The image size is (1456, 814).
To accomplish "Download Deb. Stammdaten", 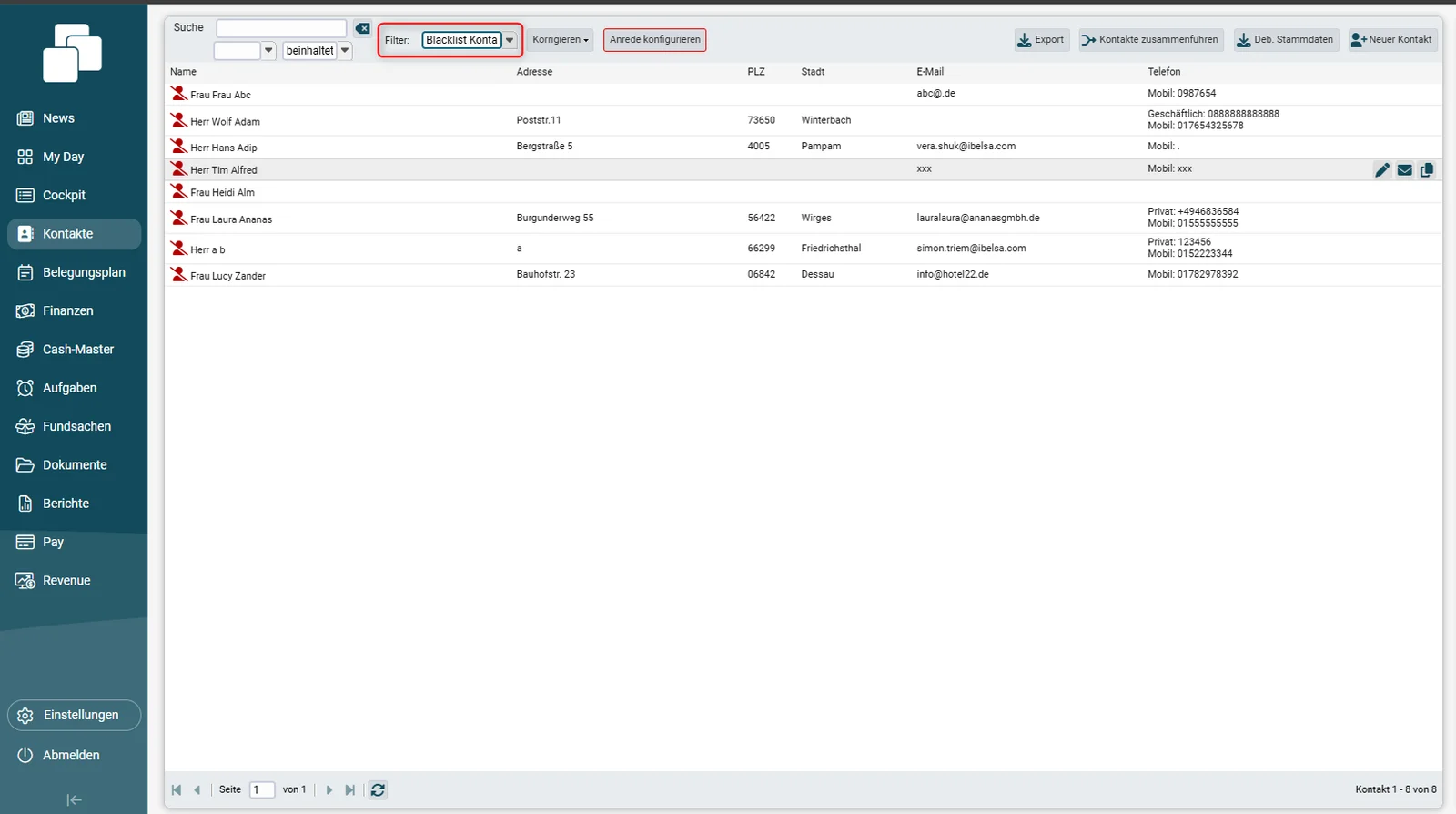I will pyautogui.click(x=1286, y=40).
